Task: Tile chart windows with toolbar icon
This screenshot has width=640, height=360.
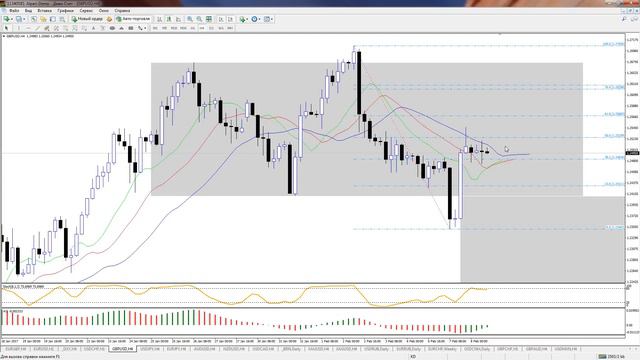Action: click(x=209, y=19)
